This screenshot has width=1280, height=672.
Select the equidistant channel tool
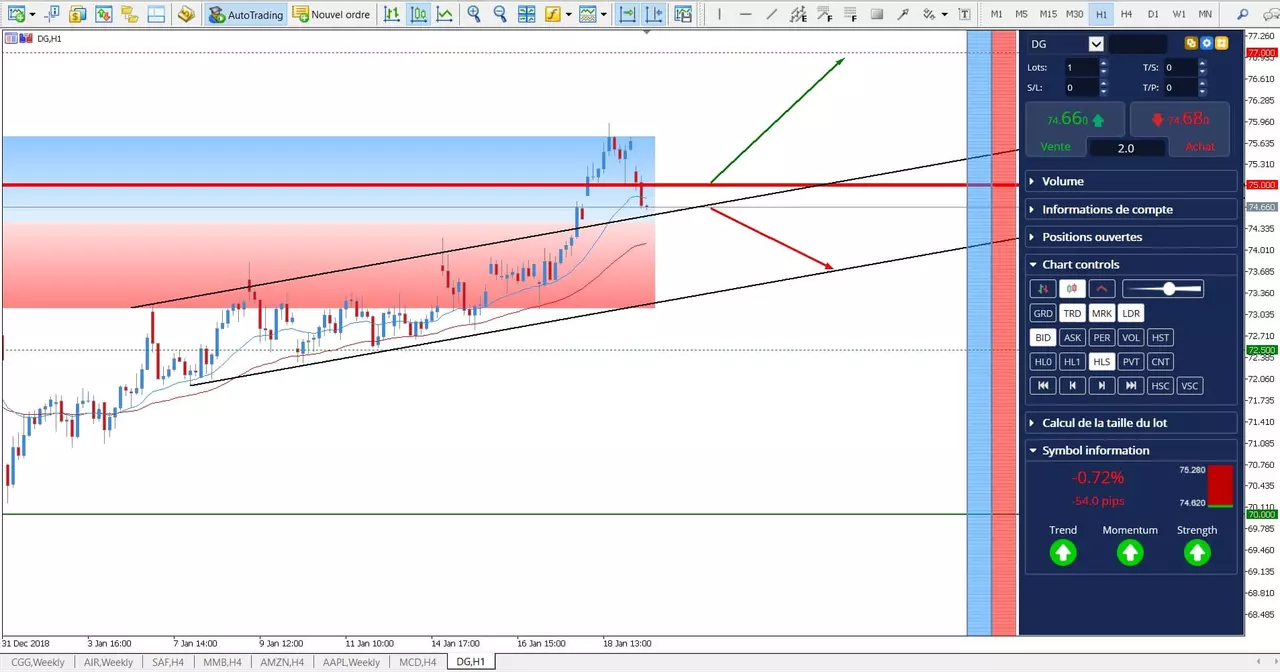coord(797,14)
